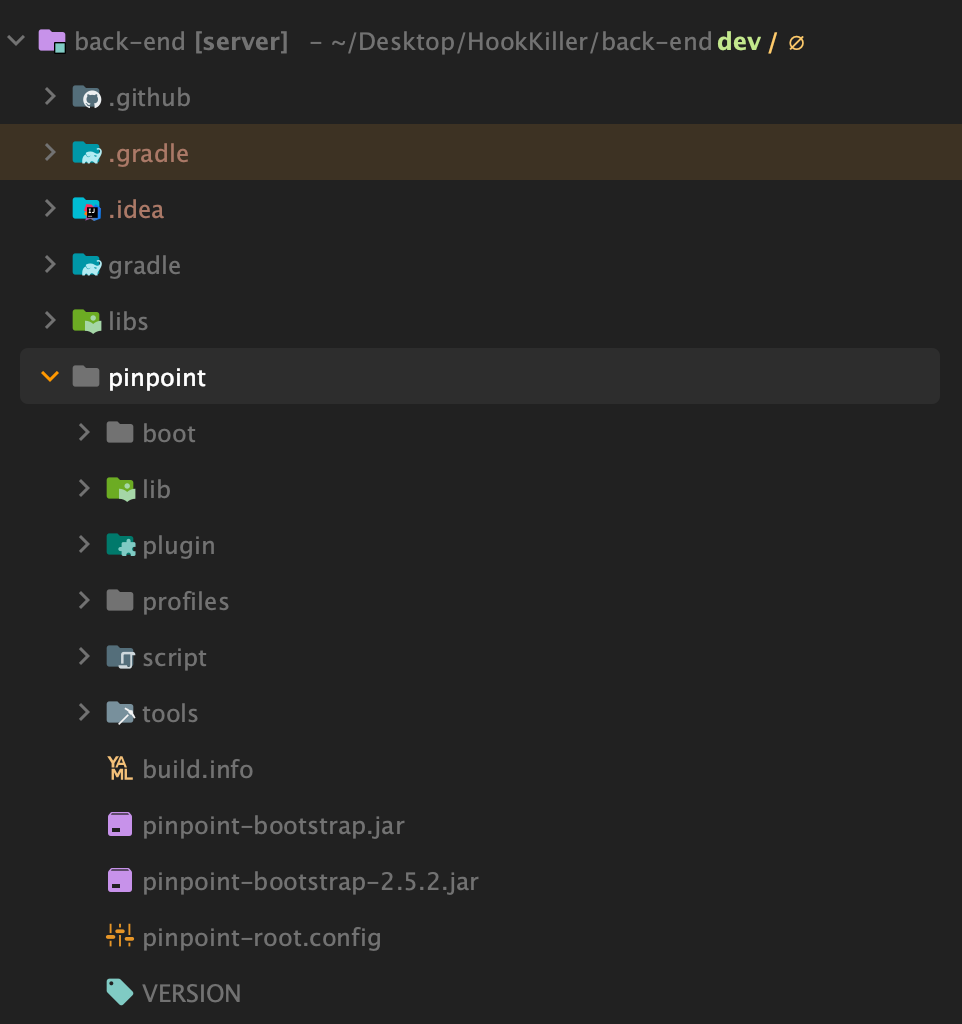Select the .github tree item label
The height and width of the screenshot is (1024, 962).
(150, 98)
